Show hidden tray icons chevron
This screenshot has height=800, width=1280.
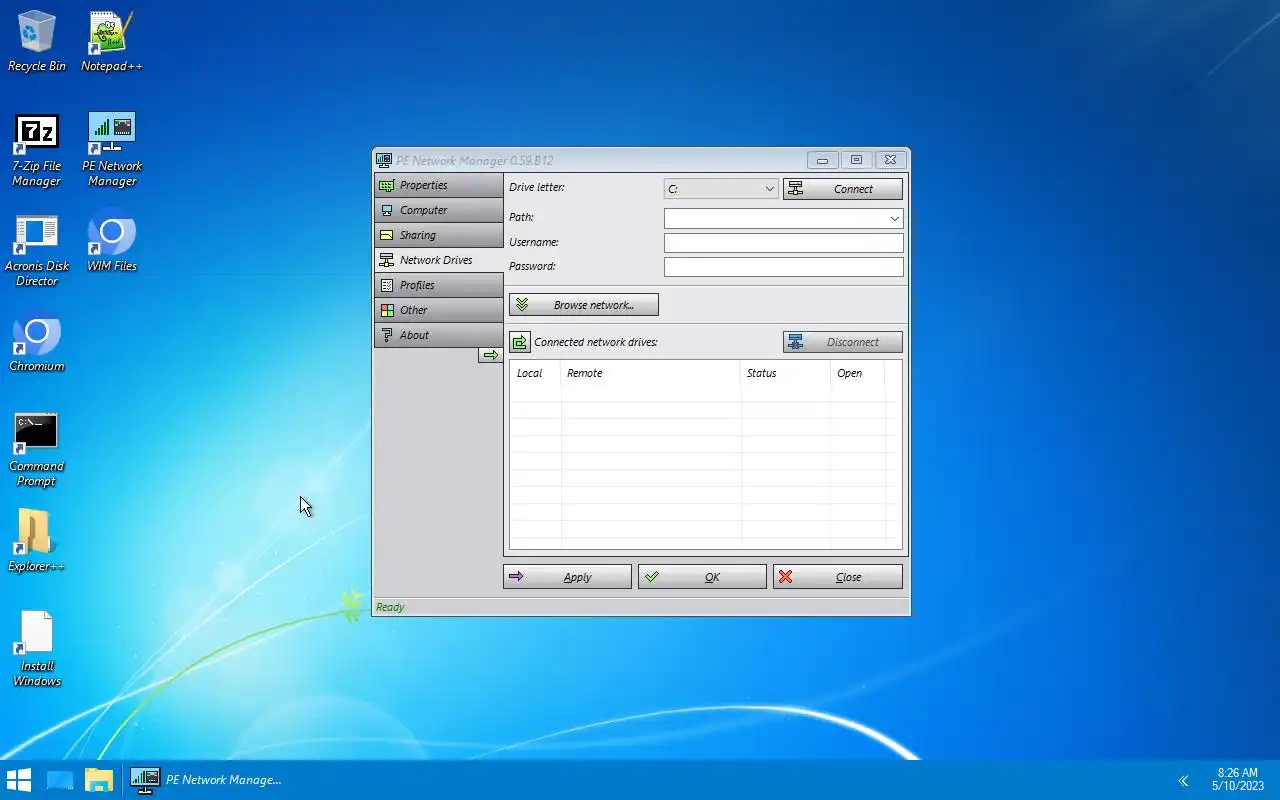pos(1183,781)
